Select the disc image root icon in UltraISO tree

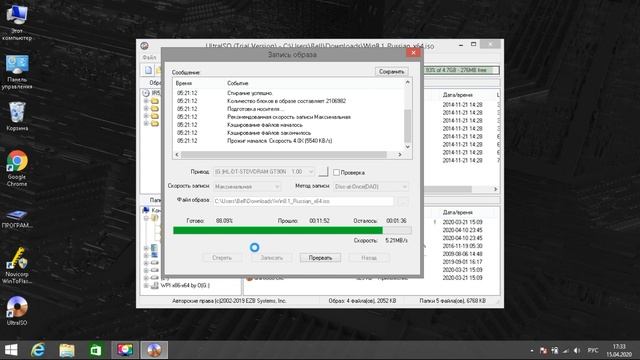tap(146, 93)
